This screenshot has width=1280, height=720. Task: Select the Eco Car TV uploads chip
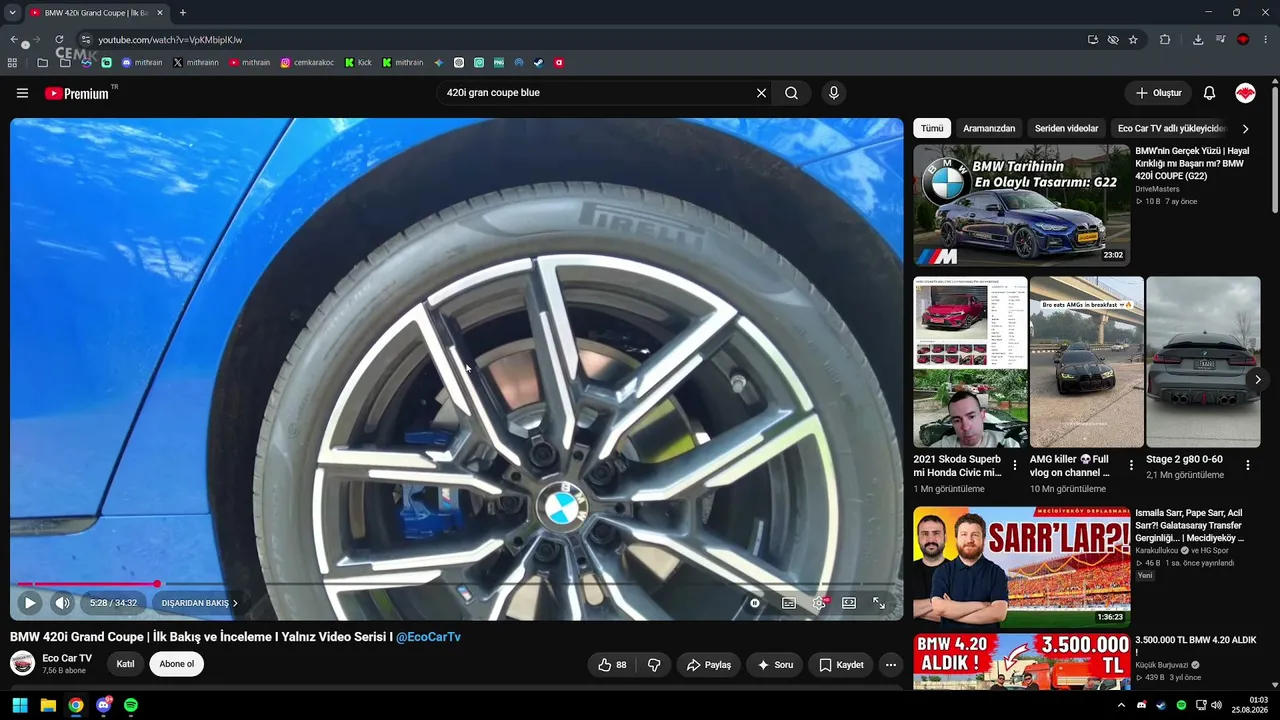(1171, 128)
